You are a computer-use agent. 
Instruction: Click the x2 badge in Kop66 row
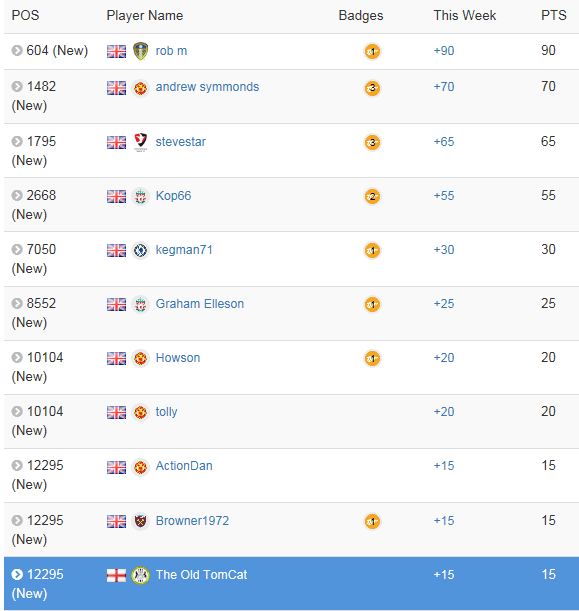pos(372,196)
